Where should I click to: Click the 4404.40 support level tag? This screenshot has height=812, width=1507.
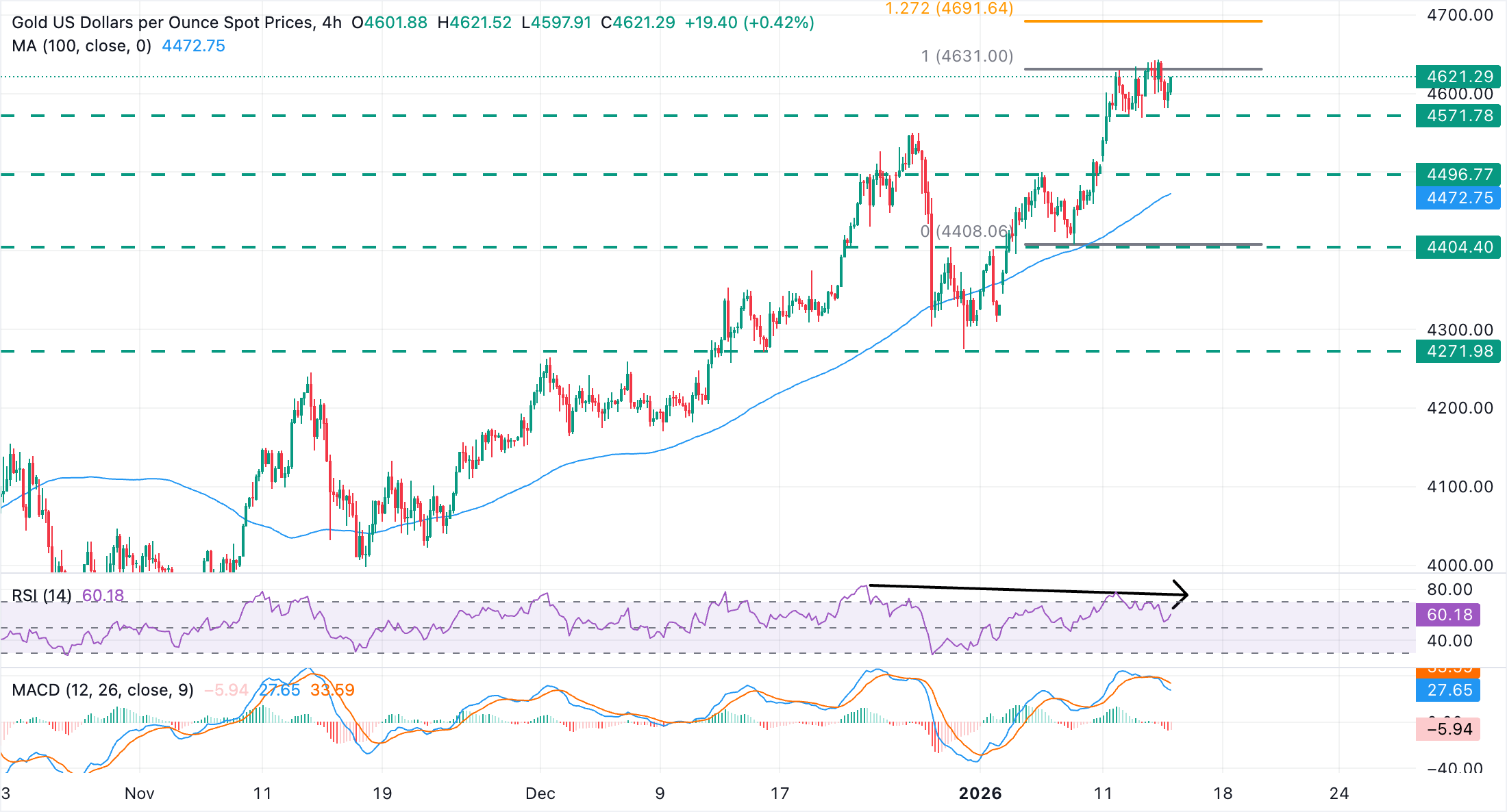point(1458,247)
